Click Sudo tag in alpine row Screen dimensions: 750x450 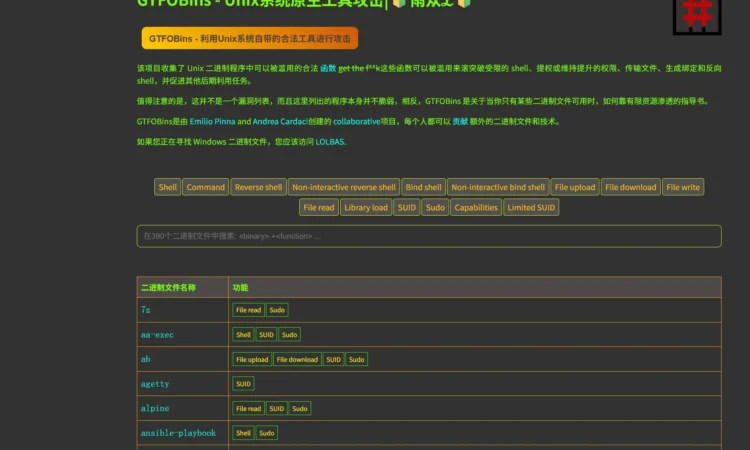coord(300,408)
